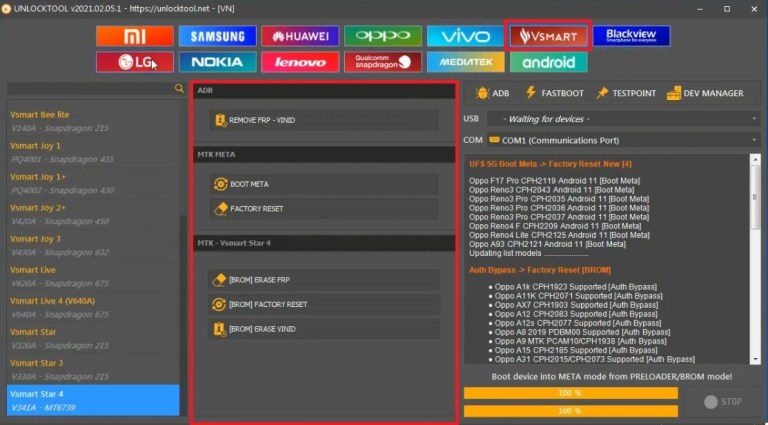Click the MTK - Vsmart Star 4 header
The height and width of the screenshot is (425, 768).
324,243
